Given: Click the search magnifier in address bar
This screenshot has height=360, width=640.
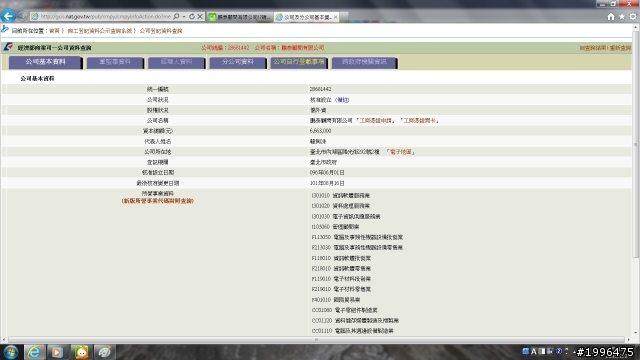Looking at the screenshot, I should click(x=176, y=17).
